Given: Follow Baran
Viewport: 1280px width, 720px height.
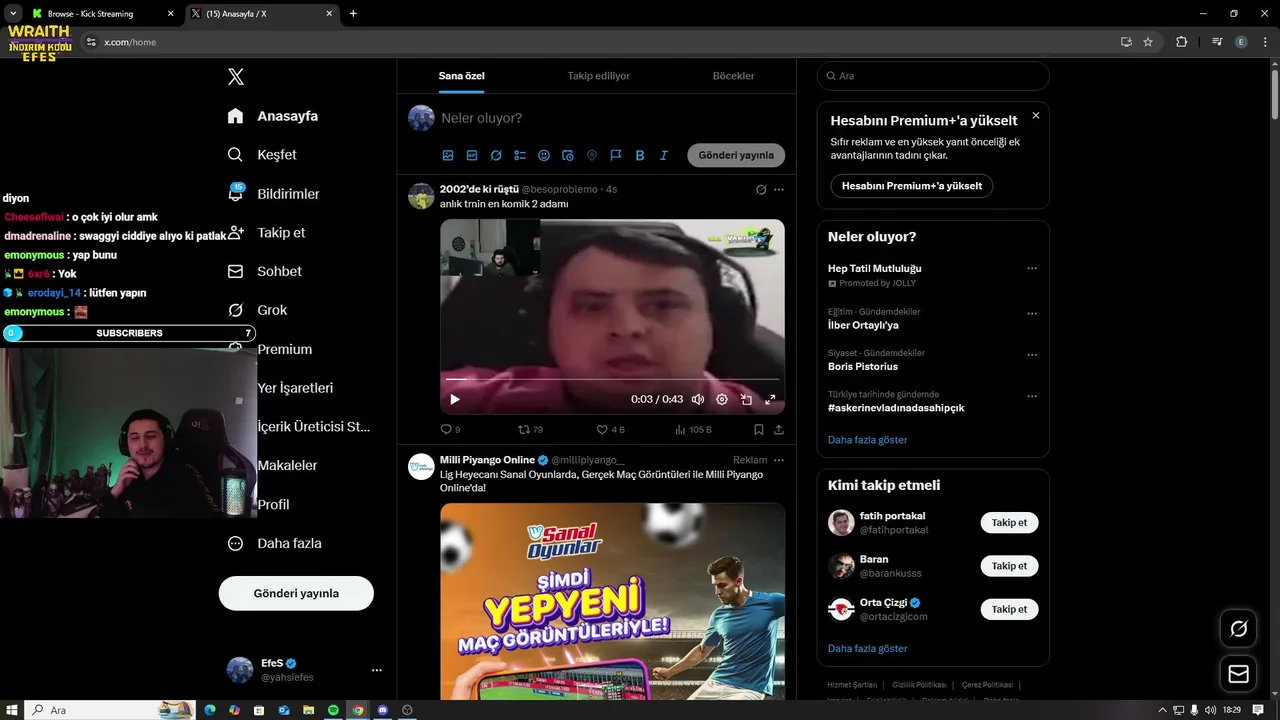Looking at the screenshot, I should point(1009,566).
